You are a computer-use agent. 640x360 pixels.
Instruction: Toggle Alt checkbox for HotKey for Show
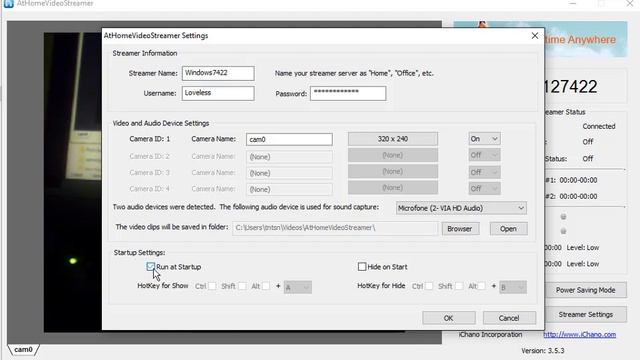coord(266,286)
